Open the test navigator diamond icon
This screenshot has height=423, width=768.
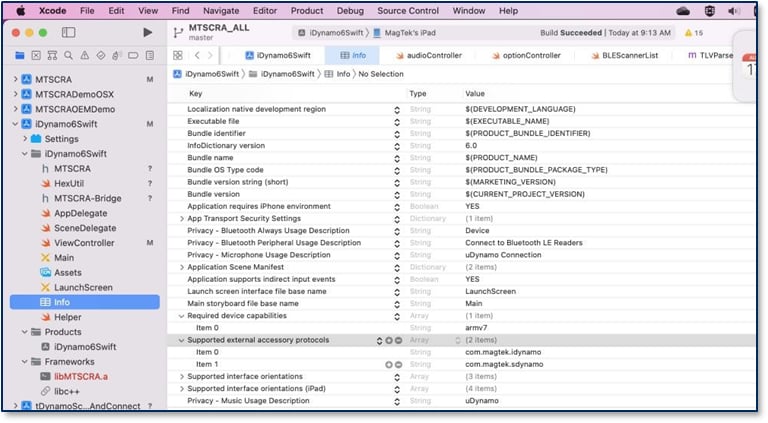point(101,55)
